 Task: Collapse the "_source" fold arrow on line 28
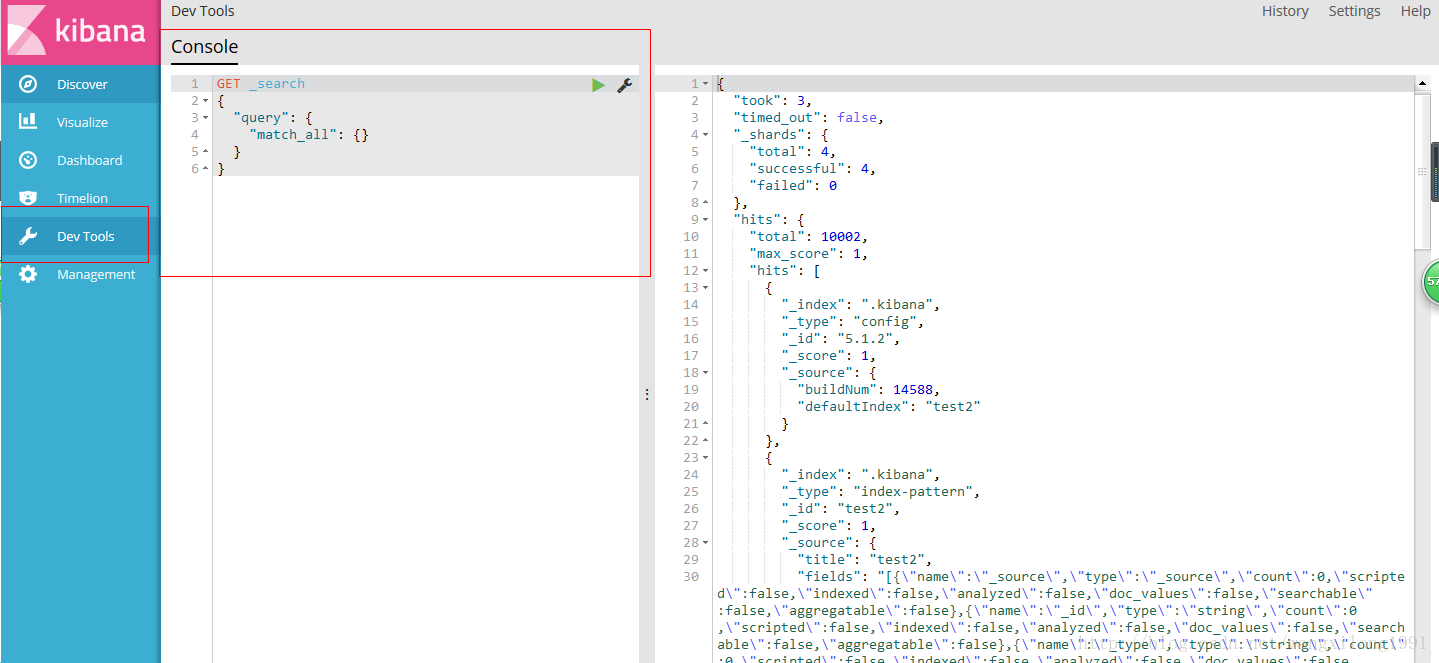pyautogui.click(x=705, y=543)
